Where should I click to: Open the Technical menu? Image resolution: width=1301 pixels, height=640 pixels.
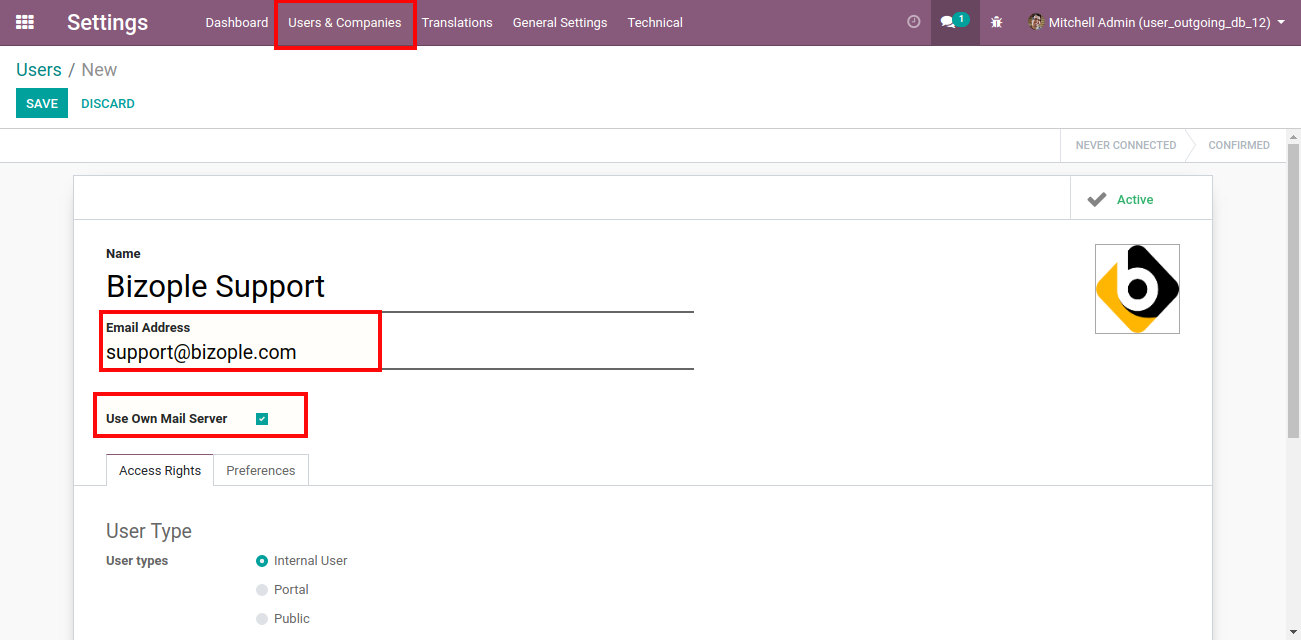tap(655, 22)
